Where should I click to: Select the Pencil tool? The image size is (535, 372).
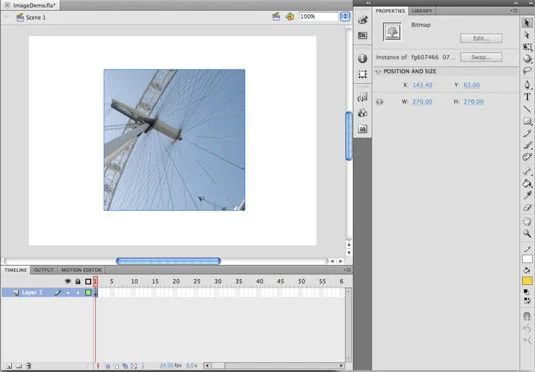pos(527,133)
